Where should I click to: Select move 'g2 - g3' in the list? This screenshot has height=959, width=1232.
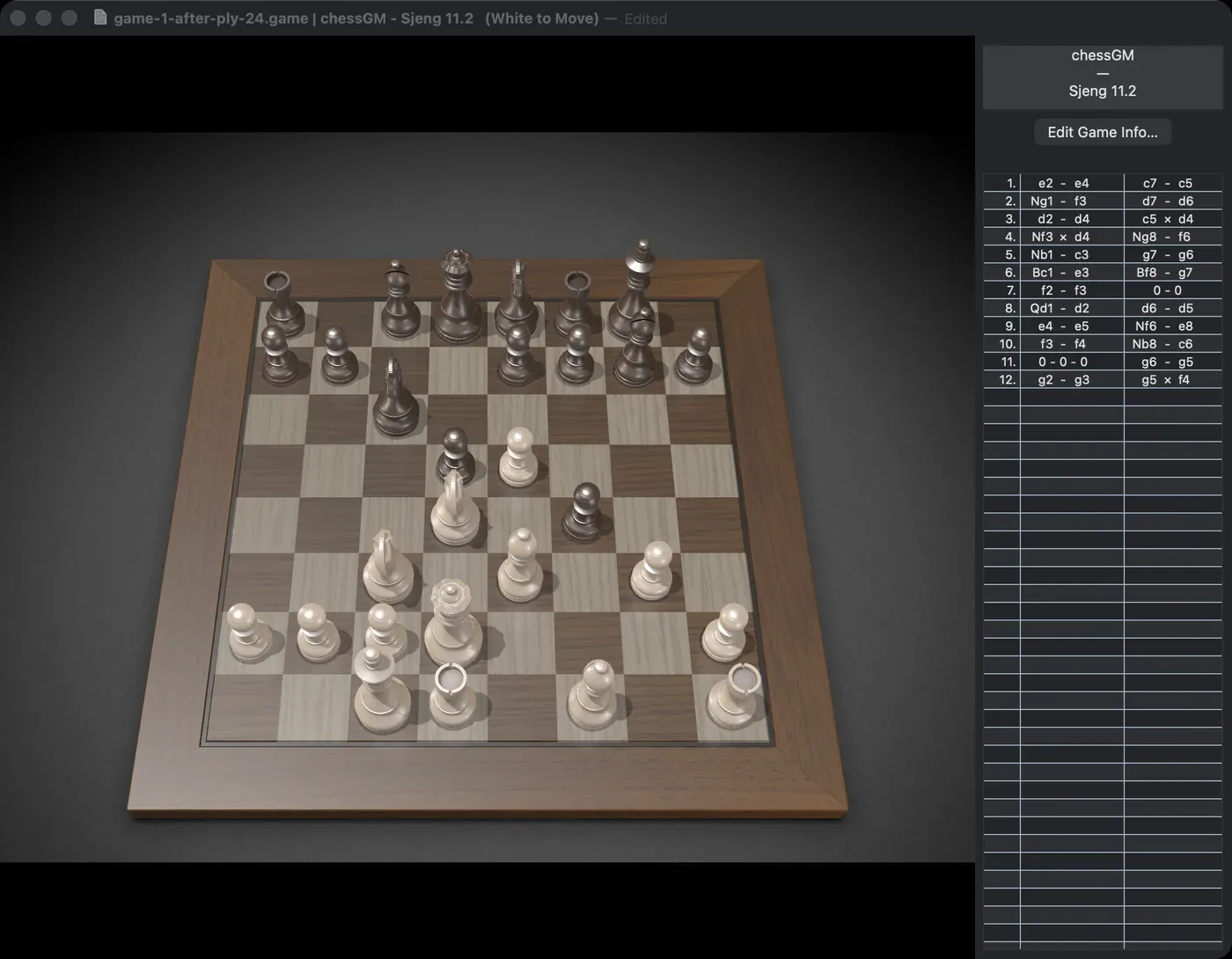1063,379
